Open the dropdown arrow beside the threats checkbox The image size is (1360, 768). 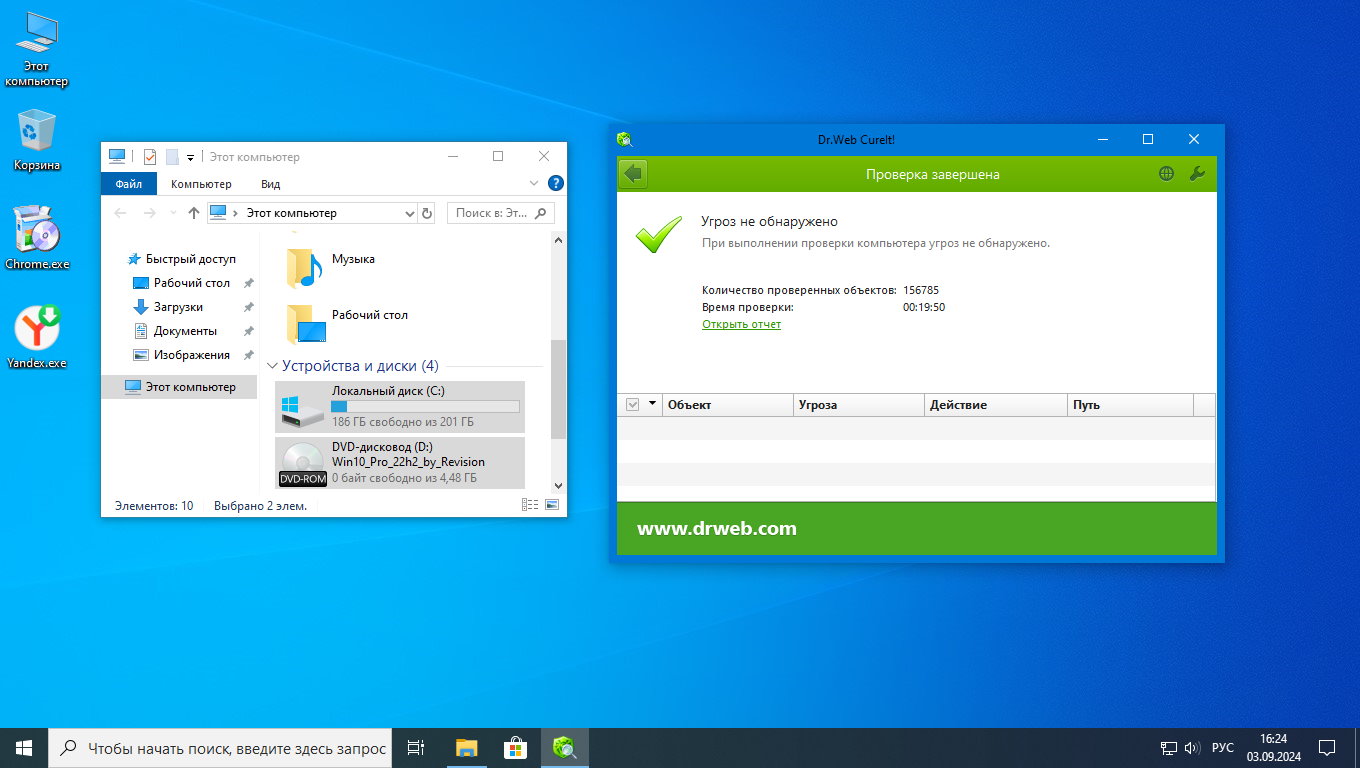[653, 405]
